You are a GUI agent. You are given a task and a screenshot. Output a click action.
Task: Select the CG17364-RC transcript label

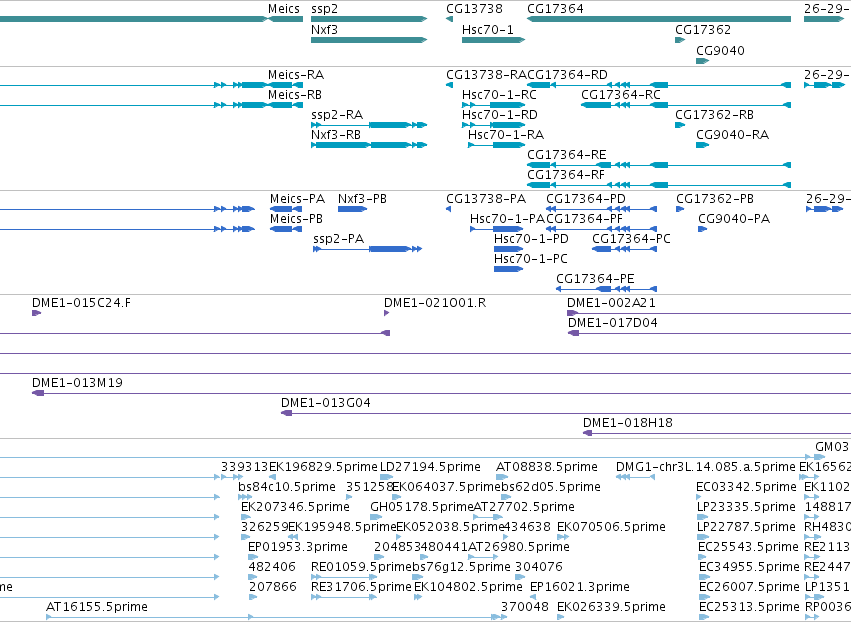[621, 94]
